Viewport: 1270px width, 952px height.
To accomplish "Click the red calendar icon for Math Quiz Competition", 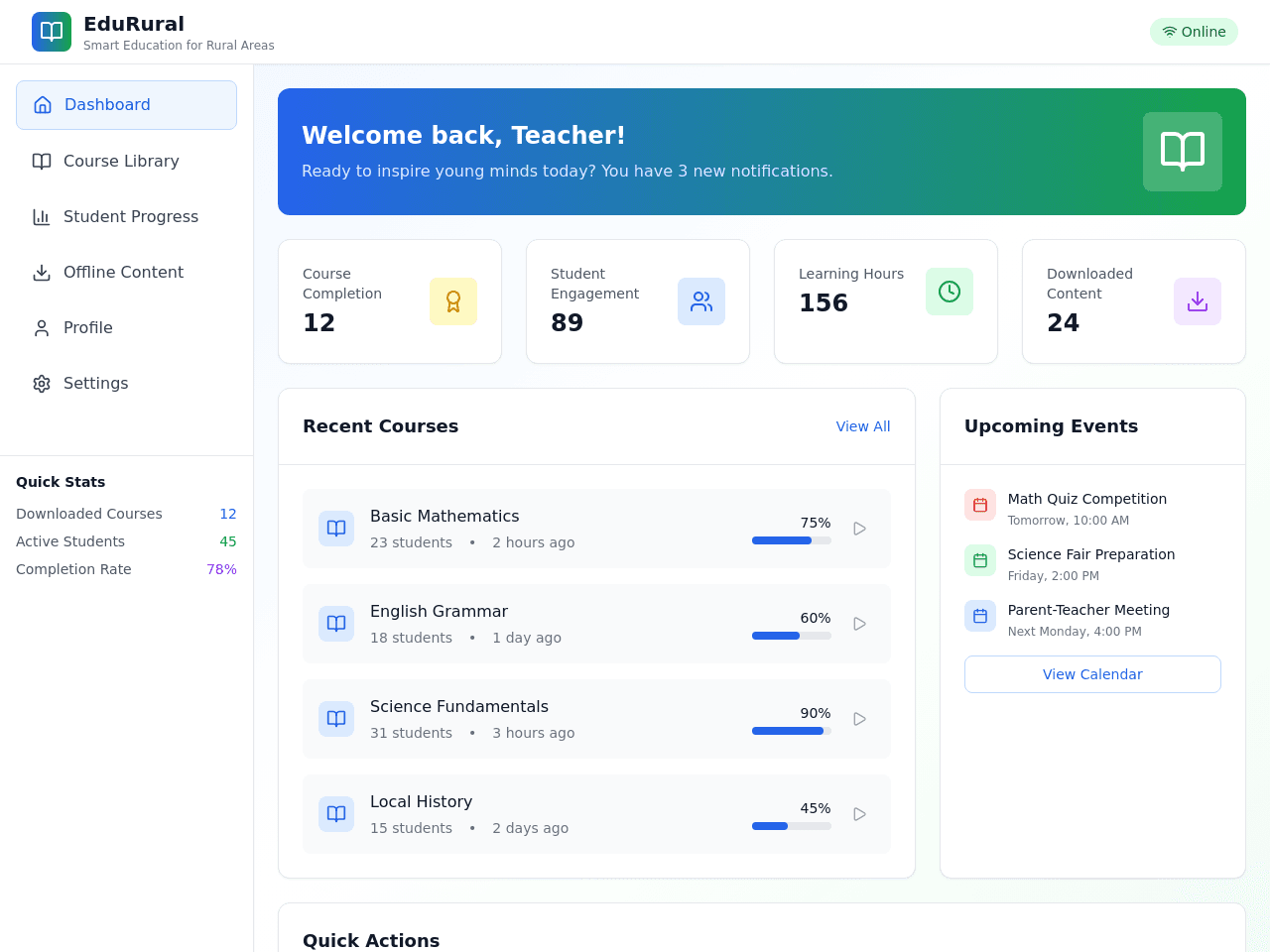I will [x=980, y=505].
